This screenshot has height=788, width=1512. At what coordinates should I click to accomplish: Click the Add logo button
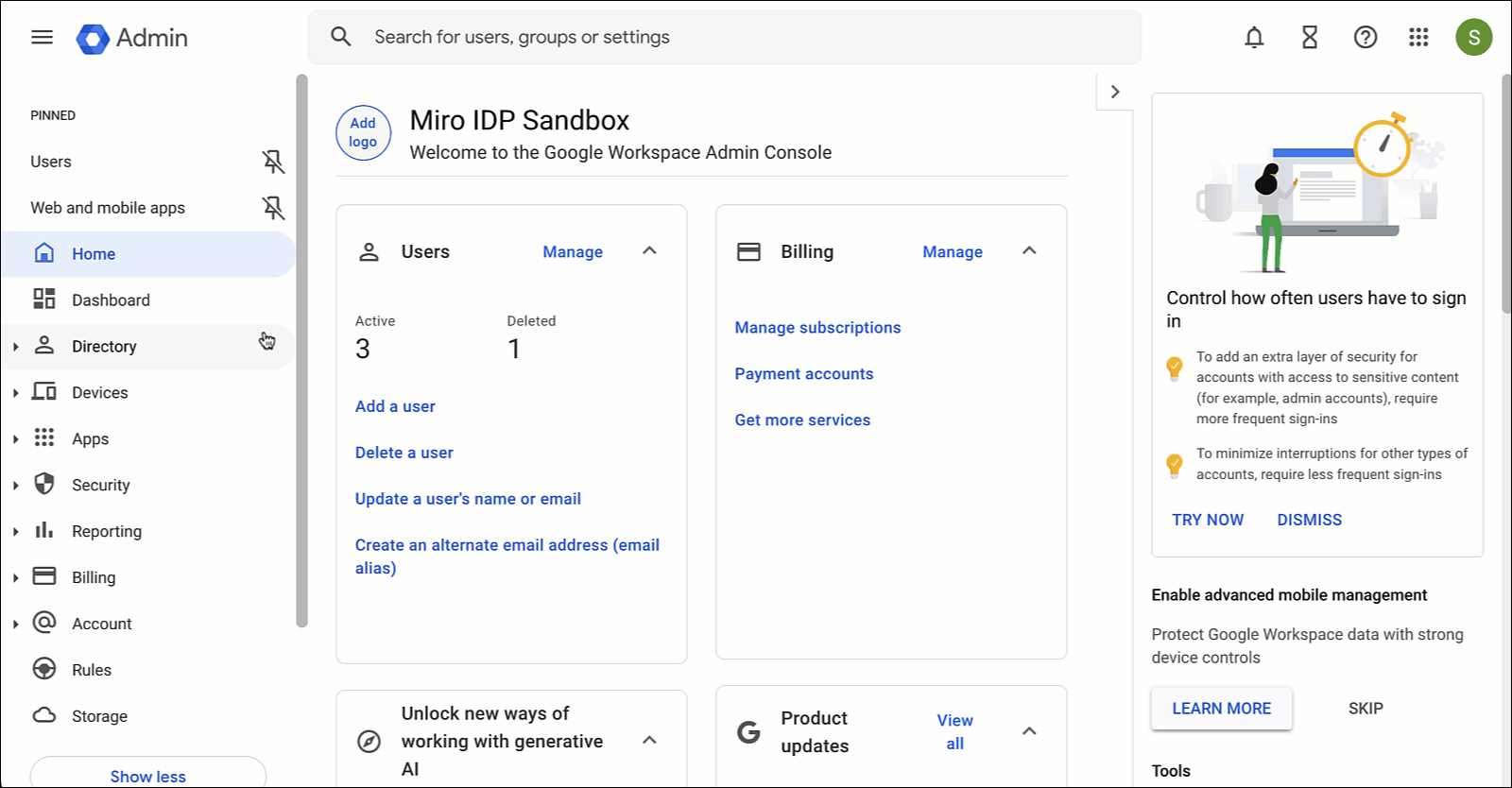coord(363,132)
